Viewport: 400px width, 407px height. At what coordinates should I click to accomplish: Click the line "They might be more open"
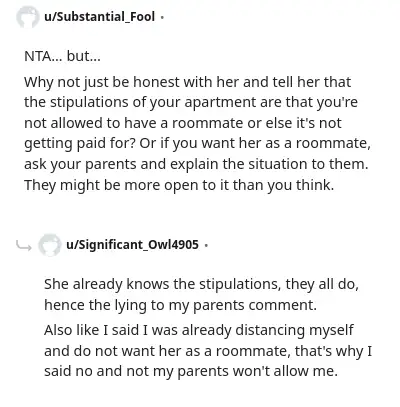[179, 185]
